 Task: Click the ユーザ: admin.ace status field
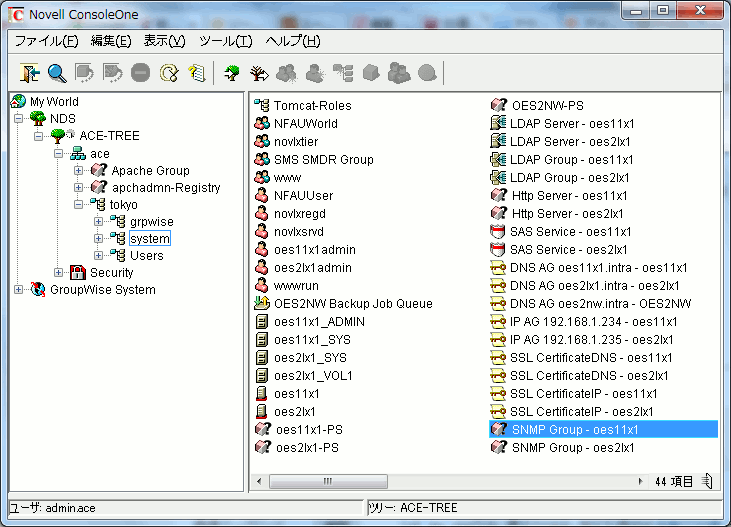click(x=186, y=508)
